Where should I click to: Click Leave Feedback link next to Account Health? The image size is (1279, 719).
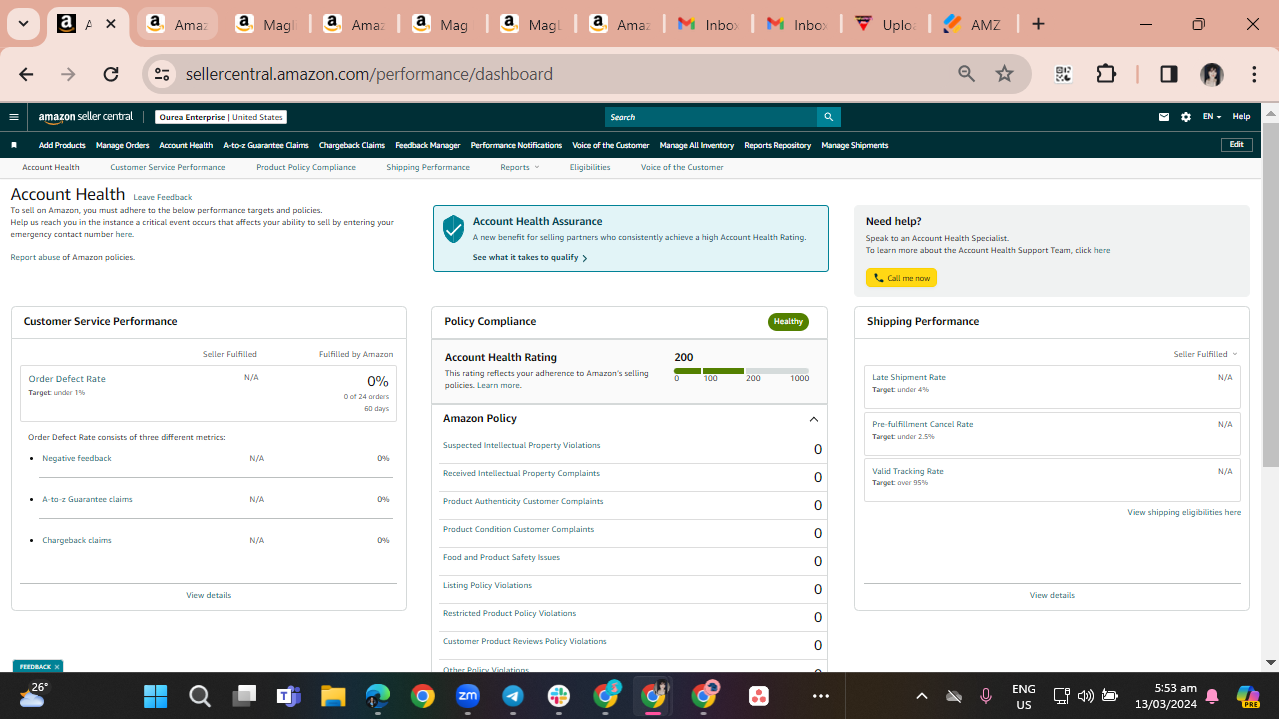pos(163,197)
